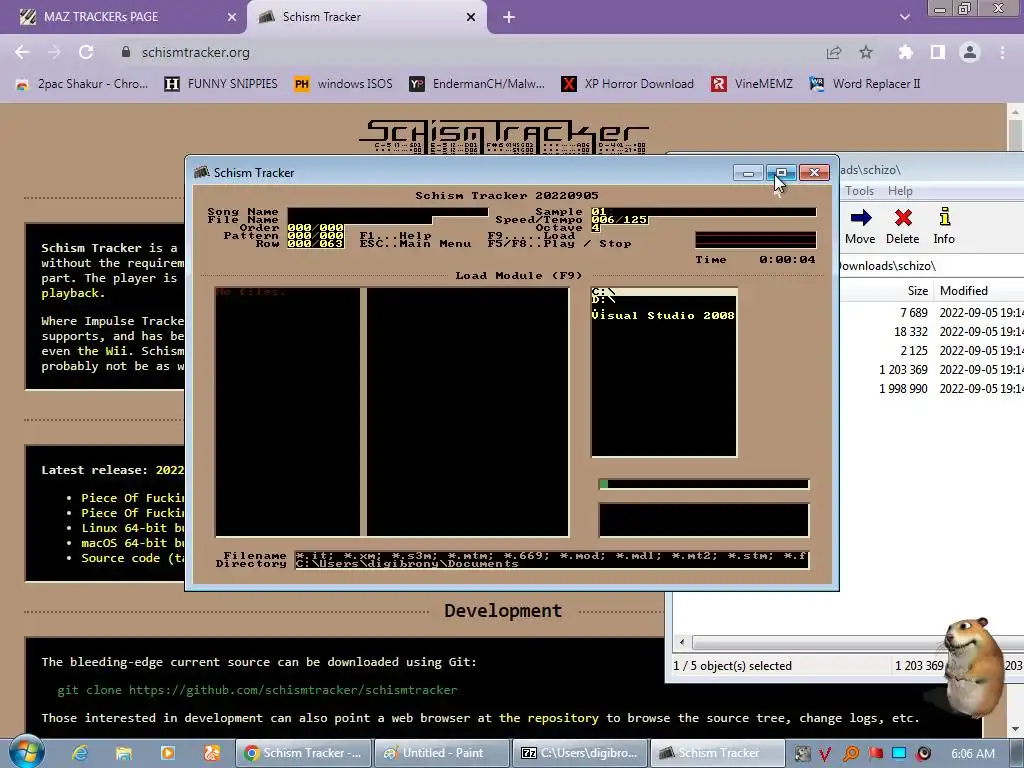1024x768 pixels.
Task: Select the 1 998 990 size file row
Action: pos(932,389)
